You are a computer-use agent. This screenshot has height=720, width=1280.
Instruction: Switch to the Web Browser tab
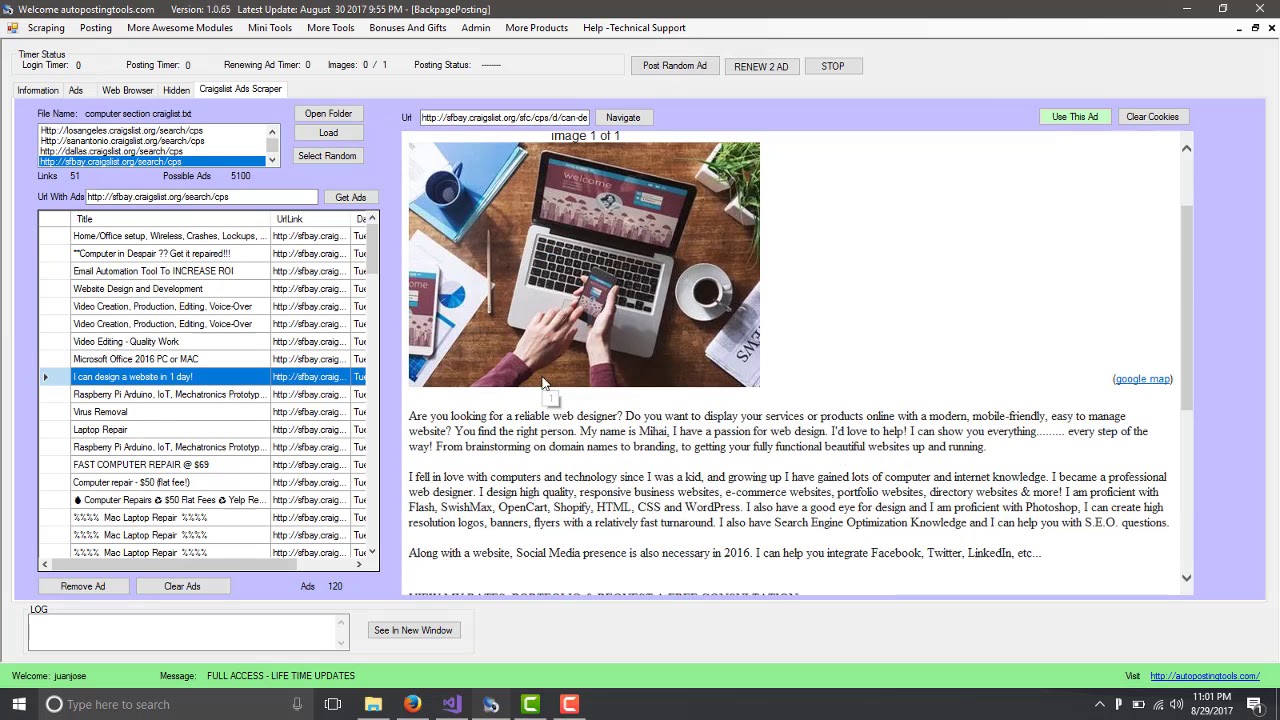[x=128, y=90]
